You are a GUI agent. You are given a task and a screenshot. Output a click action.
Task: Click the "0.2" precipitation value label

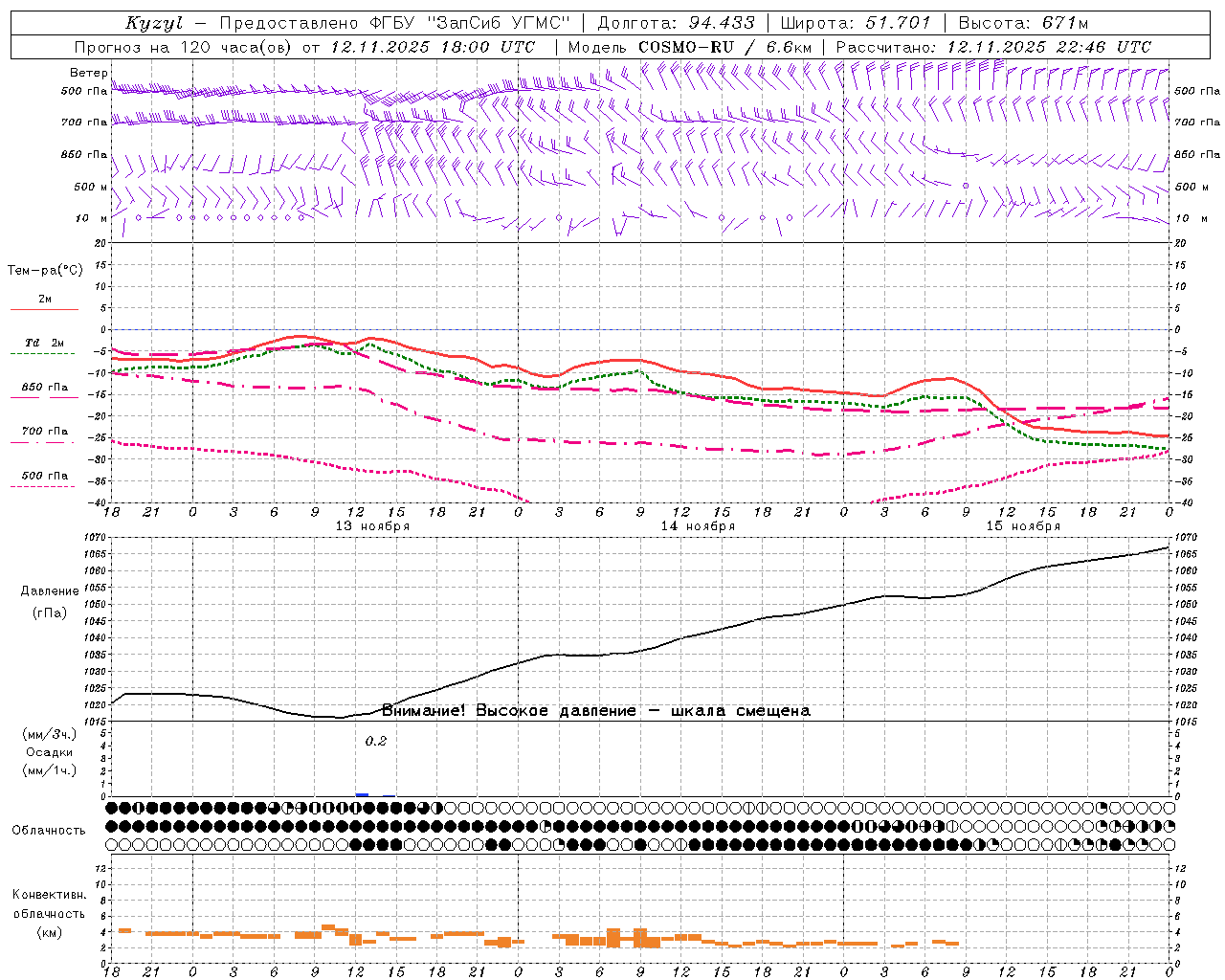click(x=376, y=741)
